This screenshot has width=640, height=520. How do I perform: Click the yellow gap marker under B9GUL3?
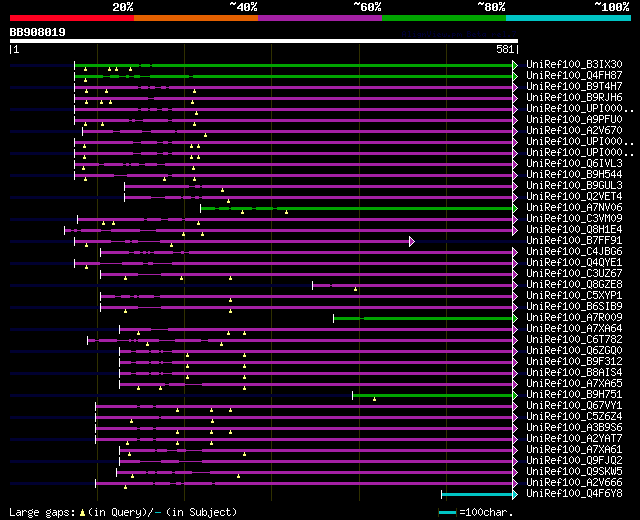pyautogui.click(x=222, y=190)
